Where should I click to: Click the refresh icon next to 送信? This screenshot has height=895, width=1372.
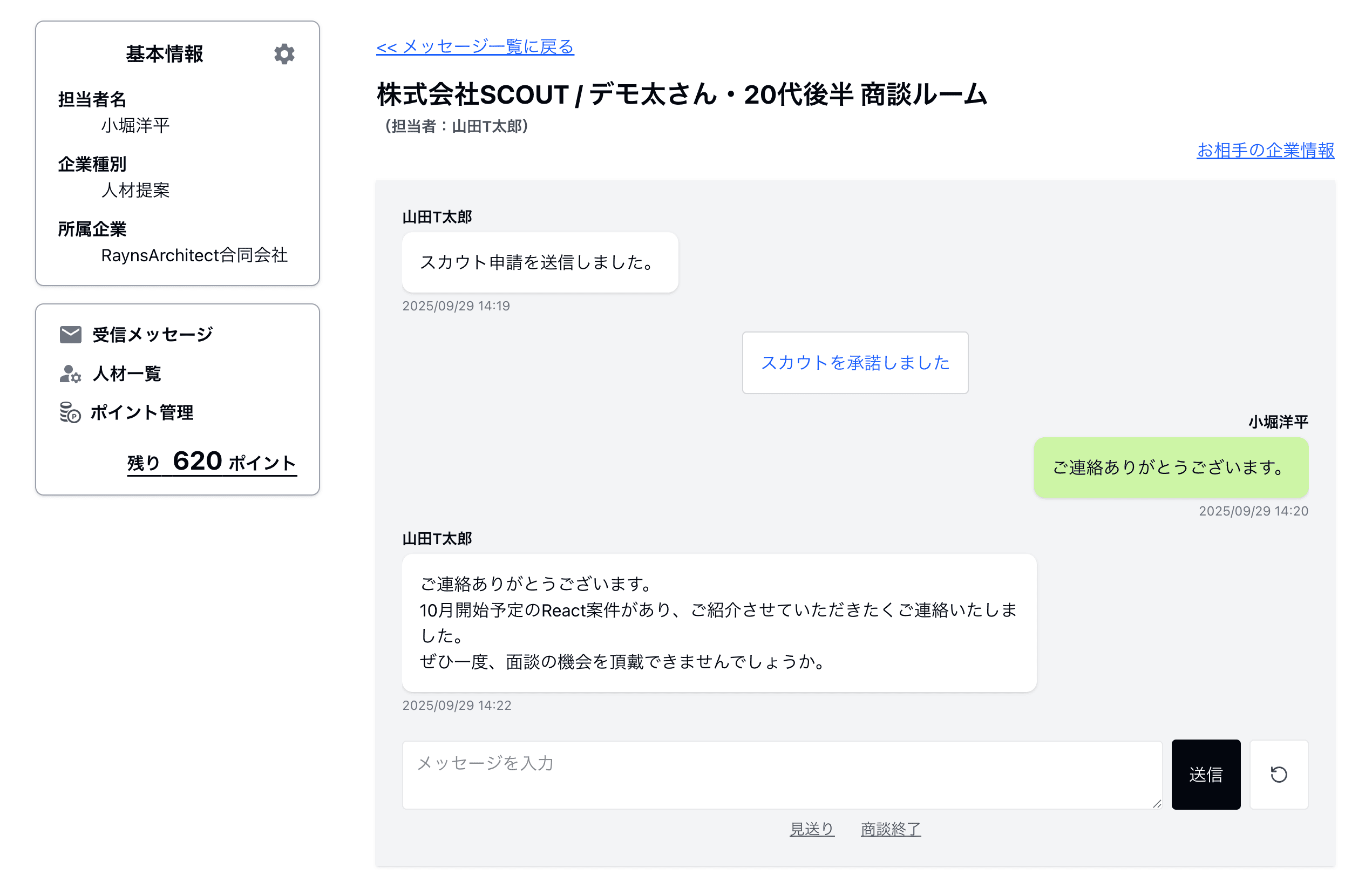pos(1279,775)
